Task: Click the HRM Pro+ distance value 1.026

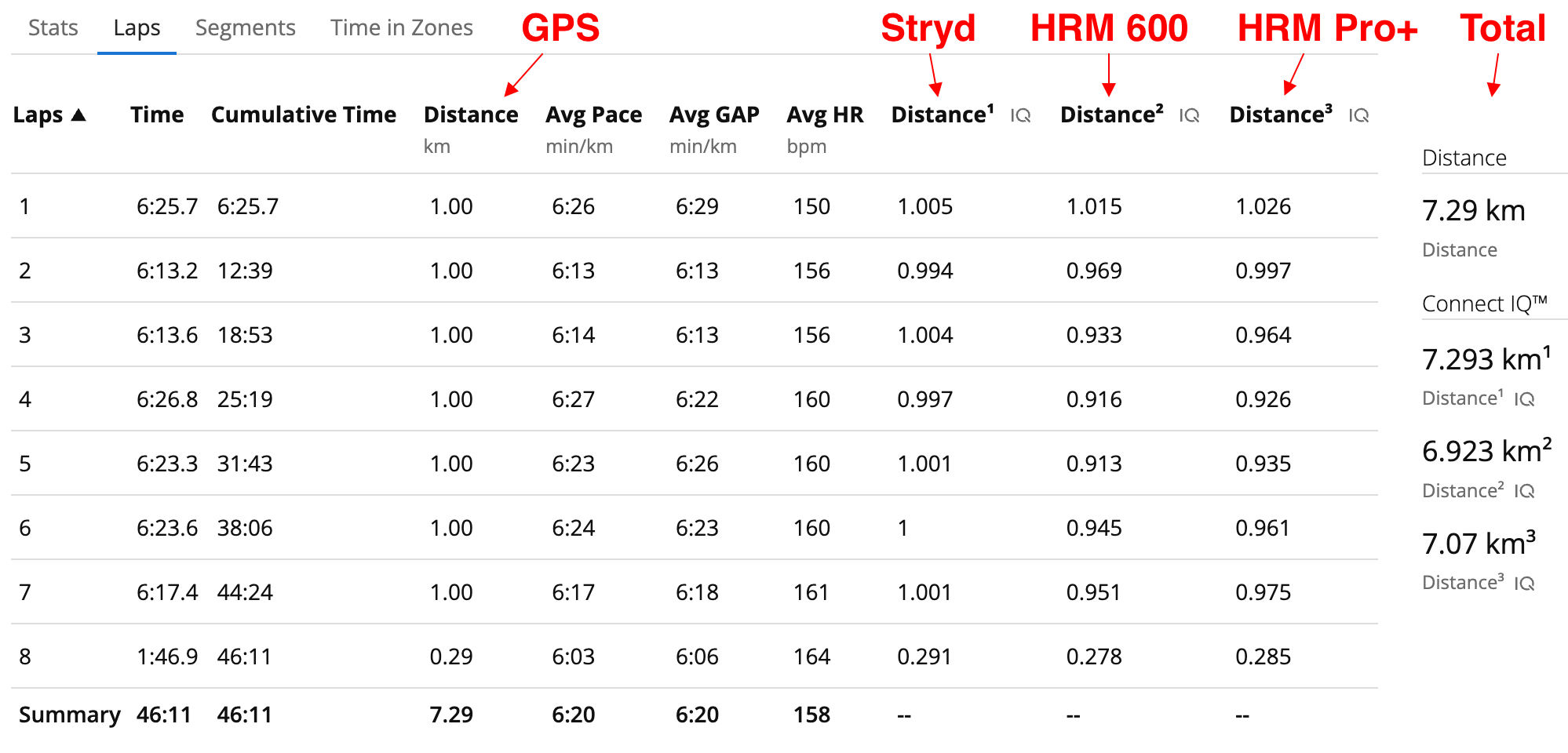Action: [1264, 206]
